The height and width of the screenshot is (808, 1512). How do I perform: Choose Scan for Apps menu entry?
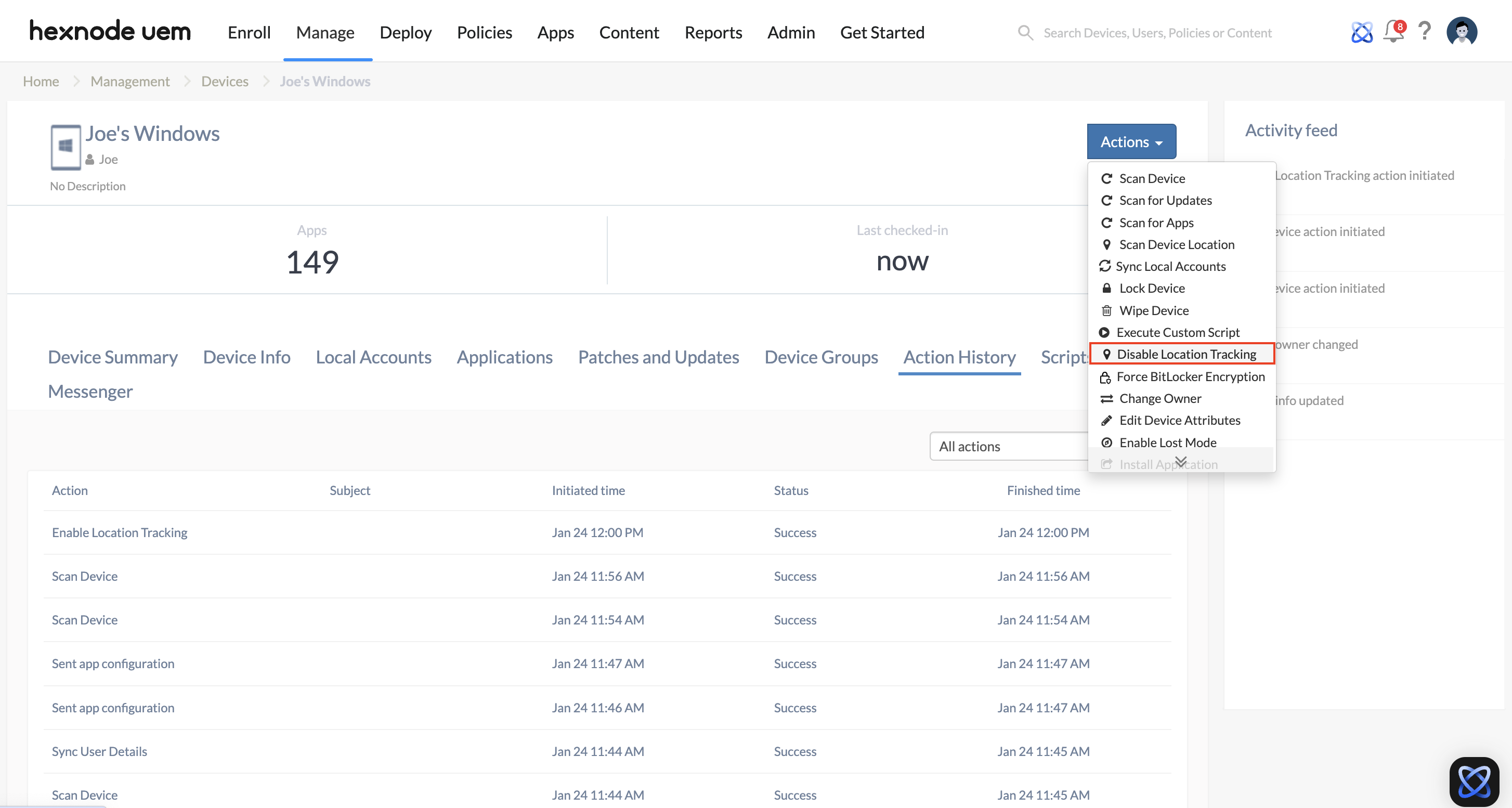tap(1156, 223)
